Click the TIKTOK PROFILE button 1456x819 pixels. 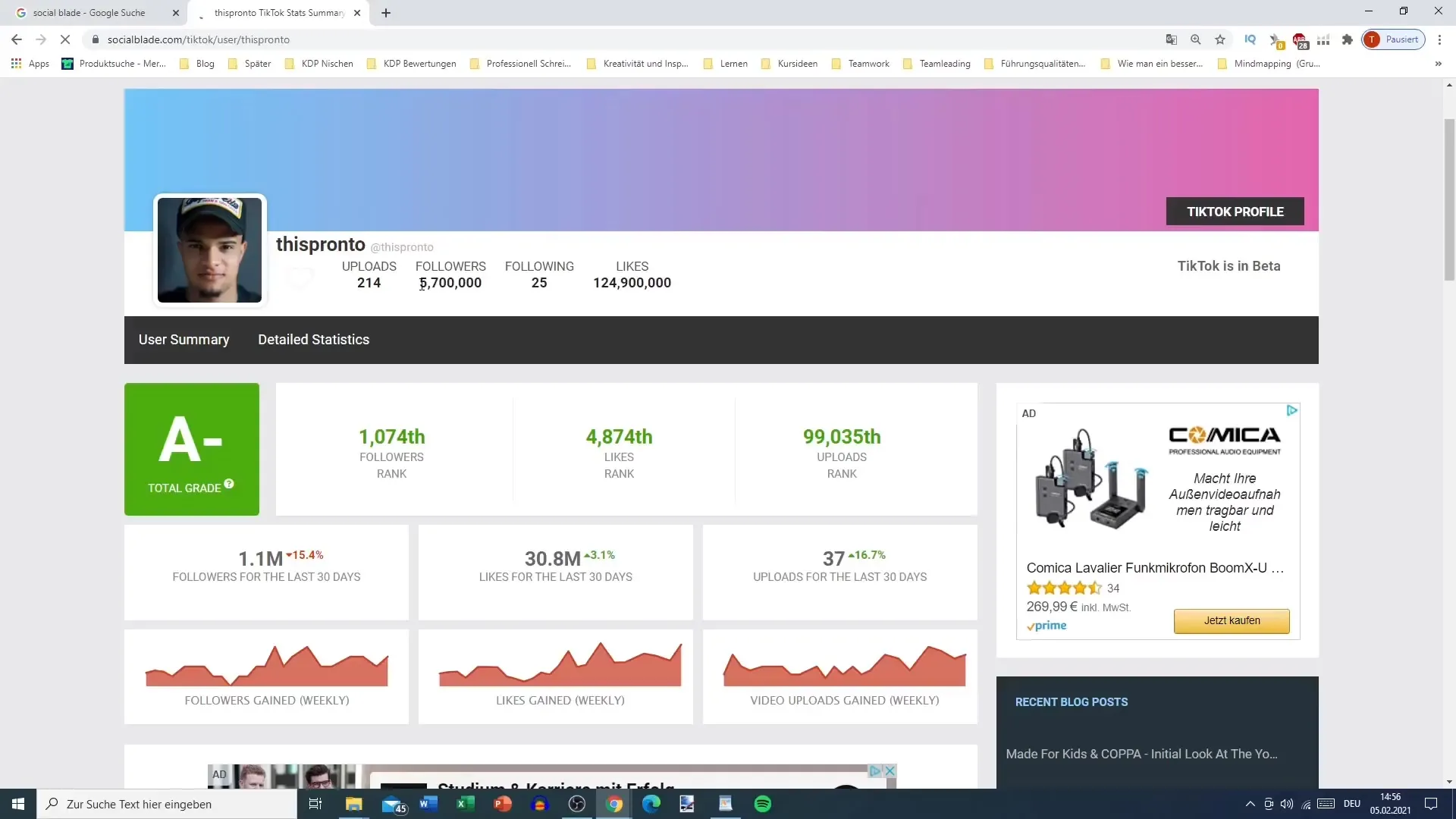[1235, 212]
